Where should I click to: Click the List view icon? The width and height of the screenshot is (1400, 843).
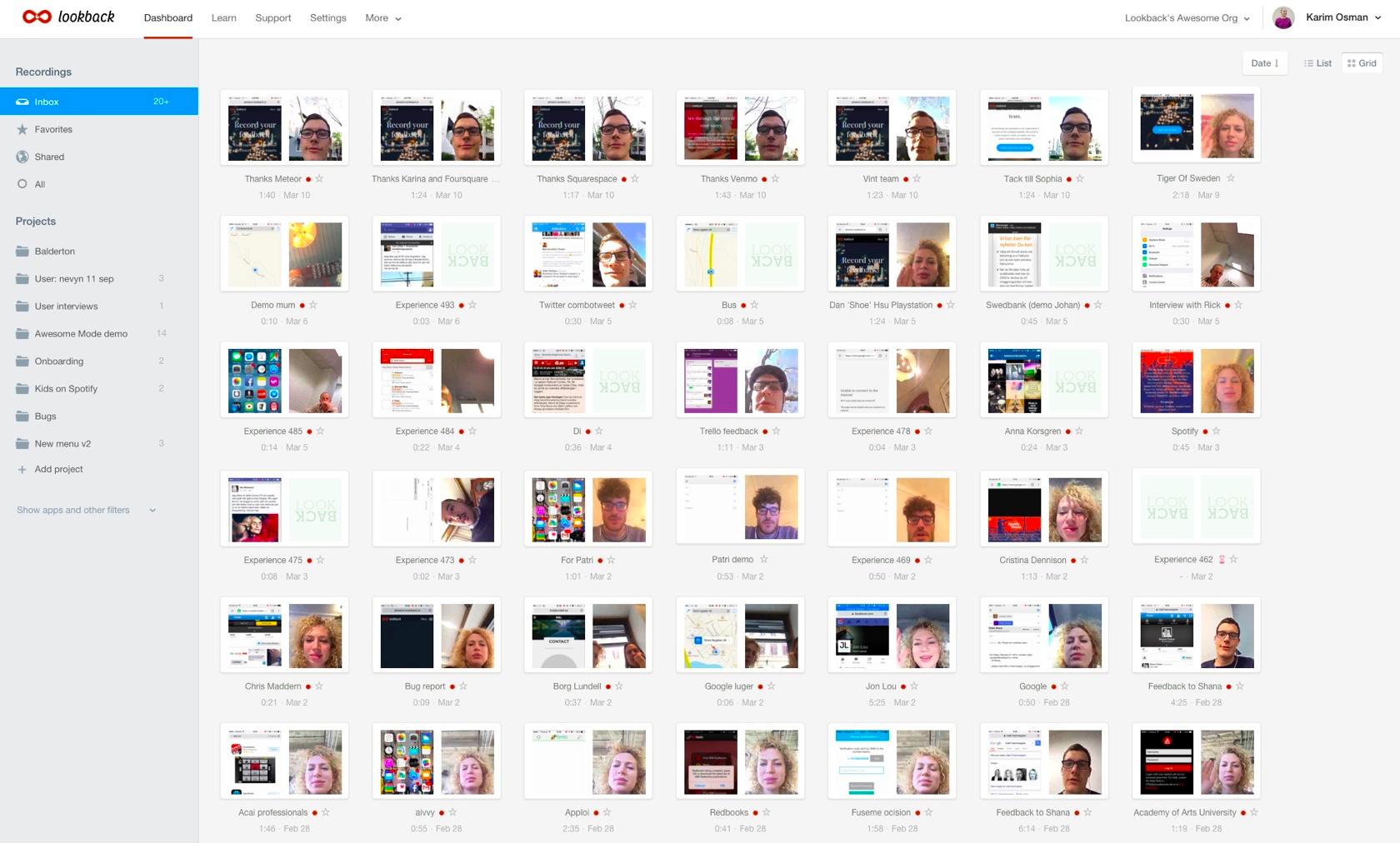1308,63
